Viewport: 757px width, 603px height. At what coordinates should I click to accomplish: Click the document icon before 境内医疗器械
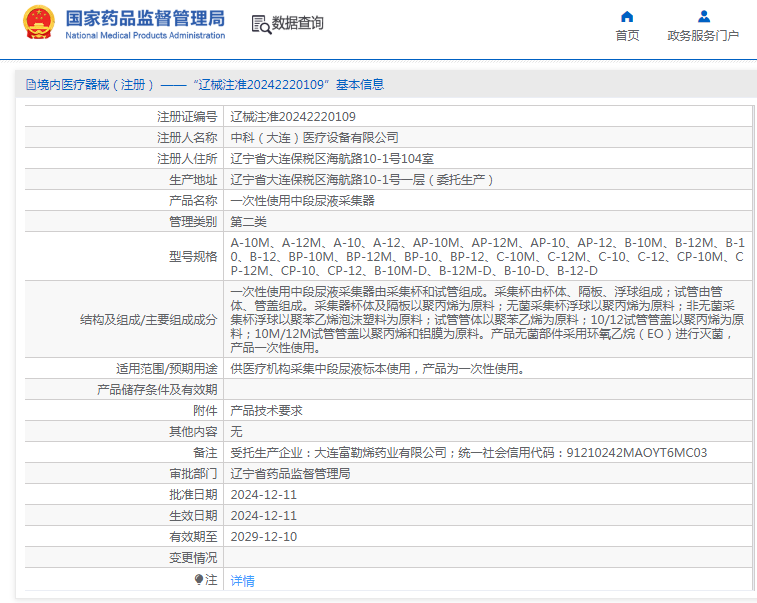pyautogui.click(x=30, y=85)
